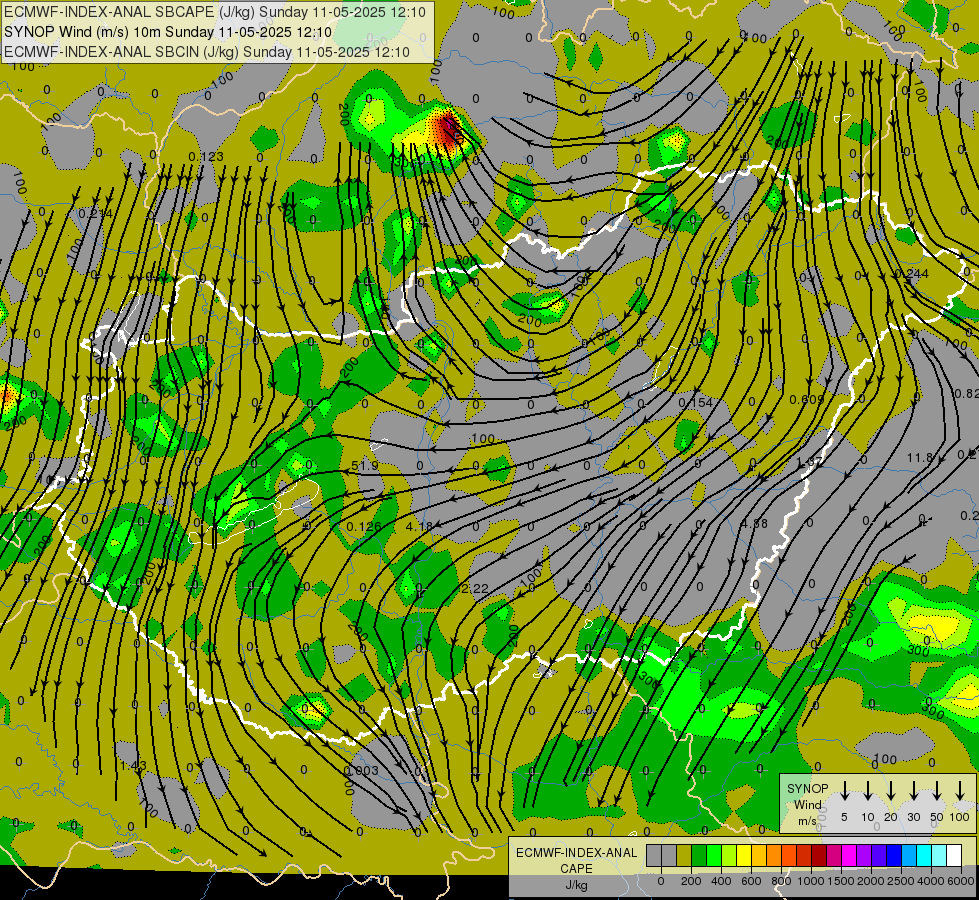The height and width of the screenshot is (900, 979).
Task: Click the SBCAPE title line at top
Action: tap(215, 12)
